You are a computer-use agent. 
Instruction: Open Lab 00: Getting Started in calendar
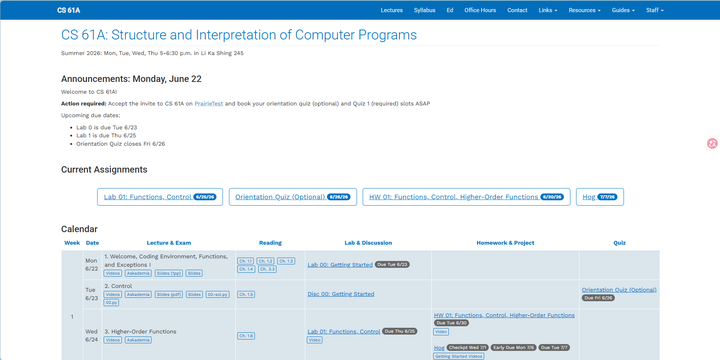coord(340,265)
